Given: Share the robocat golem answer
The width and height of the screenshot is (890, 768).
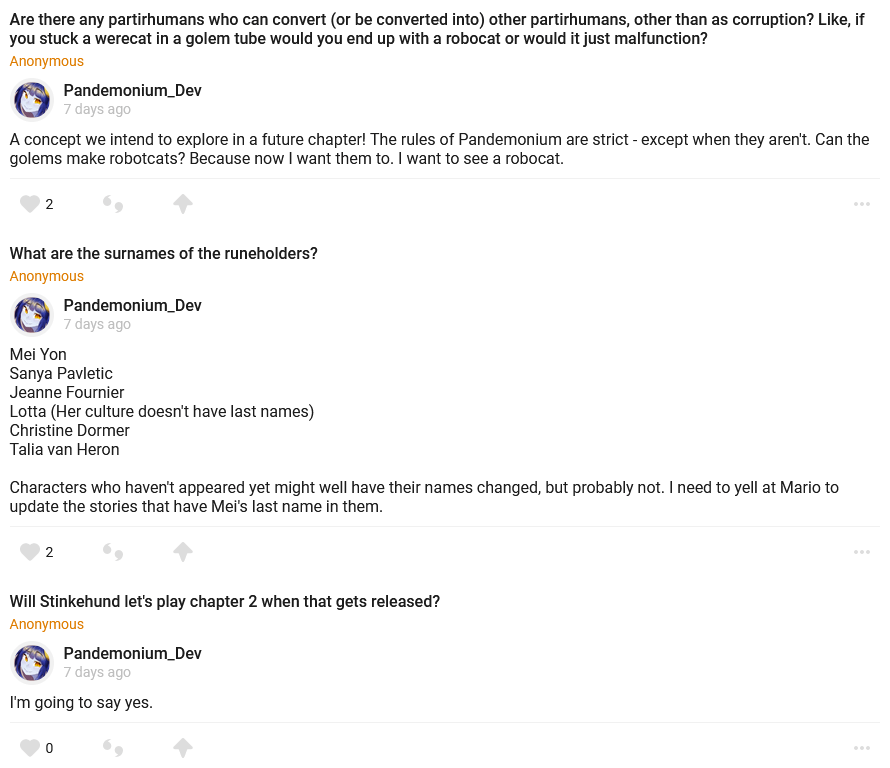Looking at the screenshot, I should tap(182, 204).
